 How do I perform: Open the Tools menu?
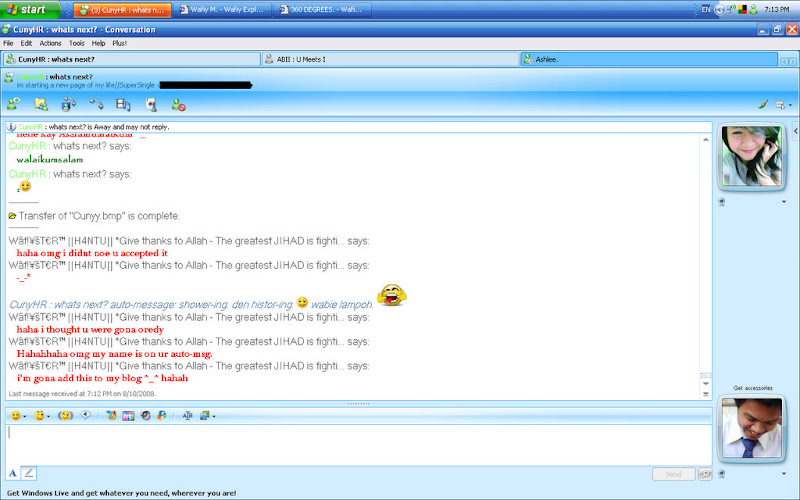coord(77,43)
